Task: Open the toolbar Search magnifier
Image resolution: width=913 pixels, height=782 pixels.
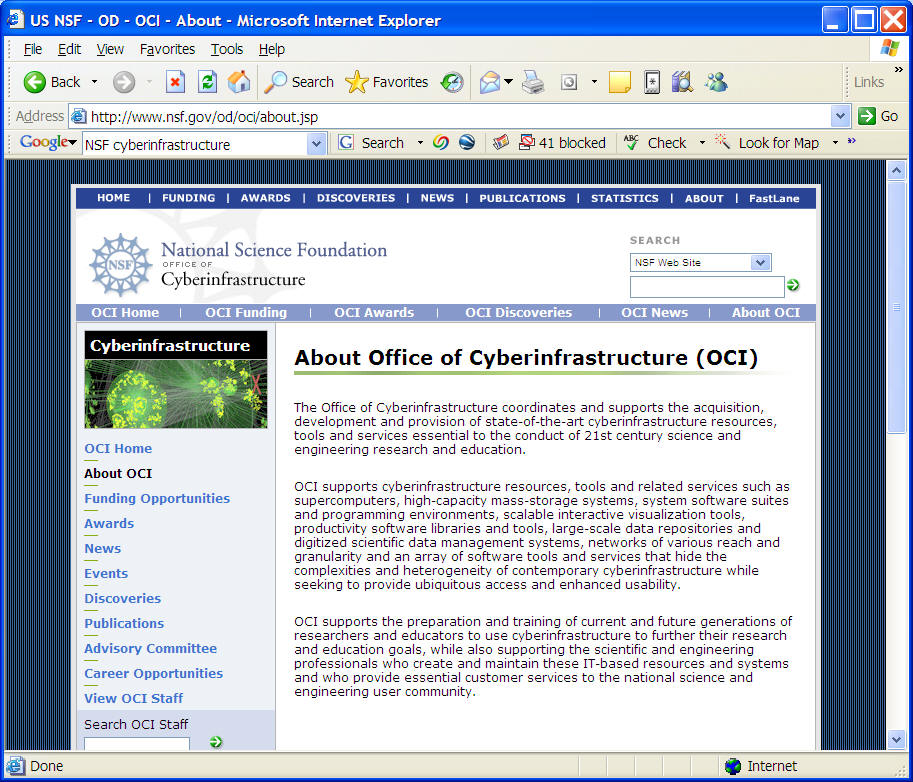Action: 275,82
